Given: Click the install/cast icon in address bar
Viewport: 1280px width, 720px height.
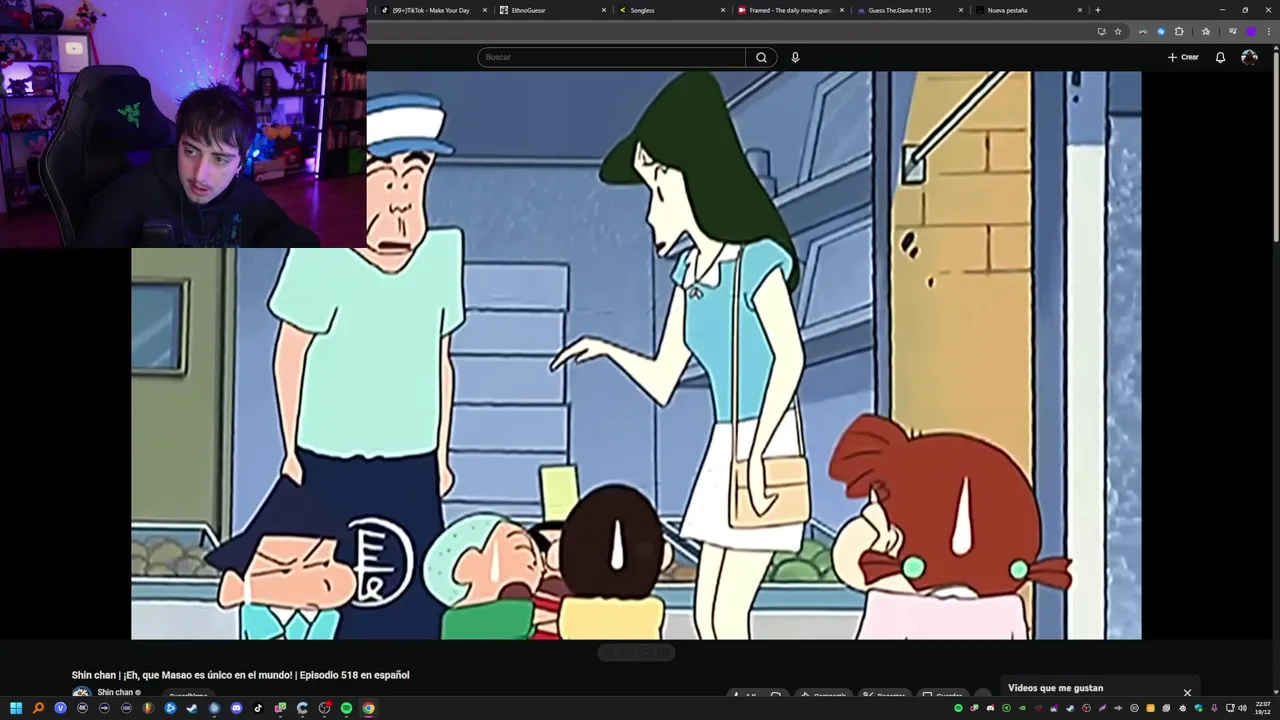Looking at the screenshot, I should pyautogui.click(x=1102, y=31).
